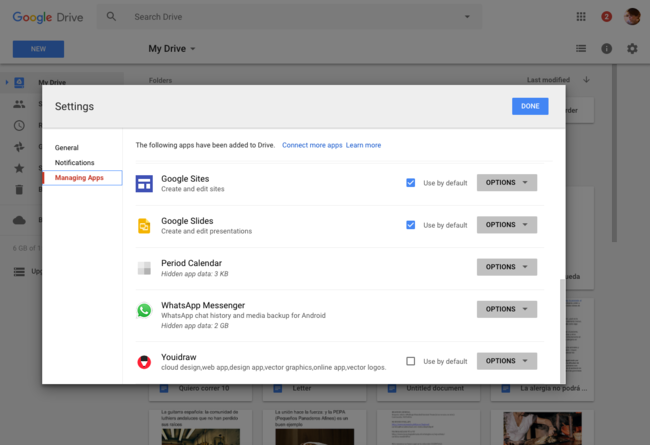Click the New button
This screenshot has height=445, width=650.
38,49
